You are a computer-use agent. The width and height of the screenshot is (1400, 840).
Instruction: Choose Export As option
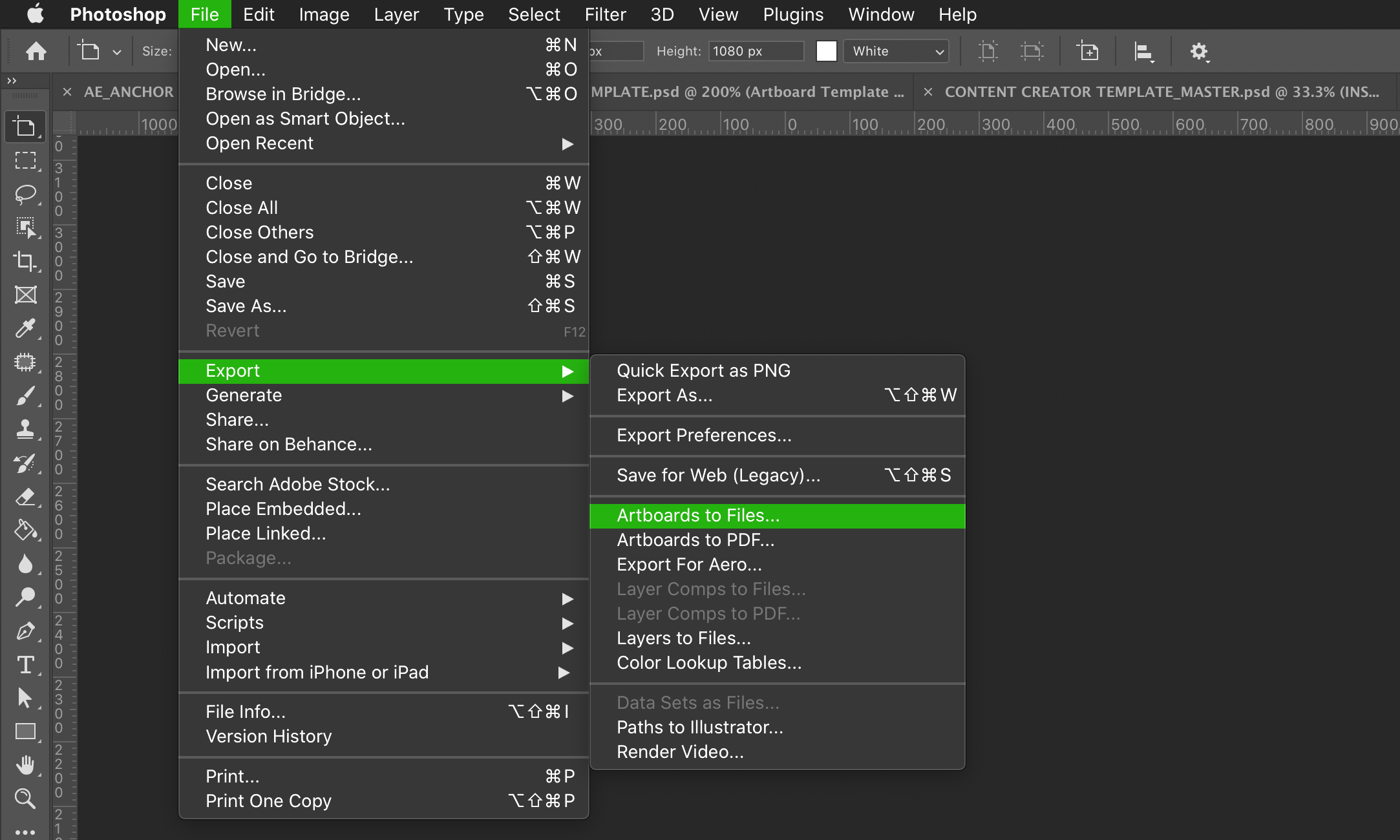[x=778, y=395]
